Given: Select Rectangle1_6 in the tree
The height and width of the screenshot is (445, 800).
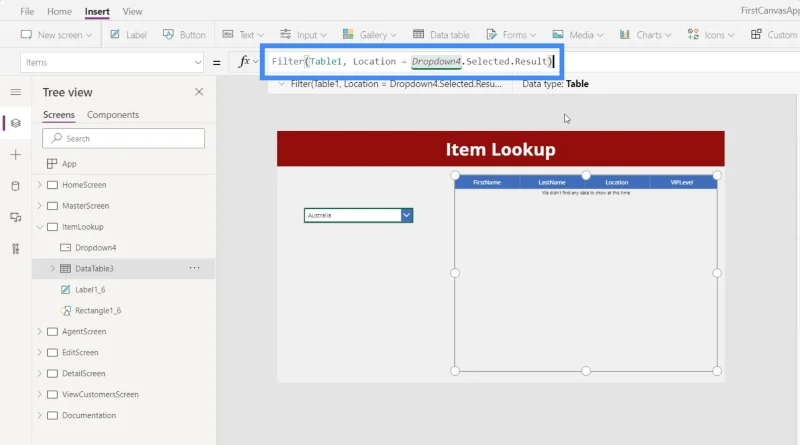Looking at the screenshot, I should (98, 310).
